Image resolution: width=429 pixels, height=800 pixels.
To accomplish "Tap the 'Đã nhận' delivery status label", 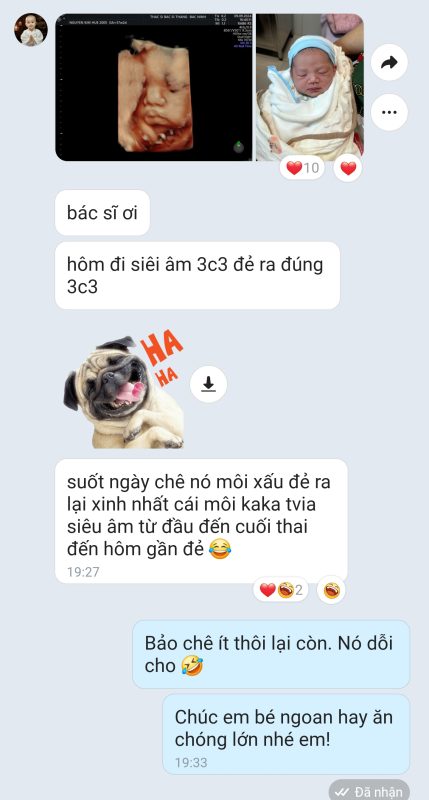I will tap(369, 791).
